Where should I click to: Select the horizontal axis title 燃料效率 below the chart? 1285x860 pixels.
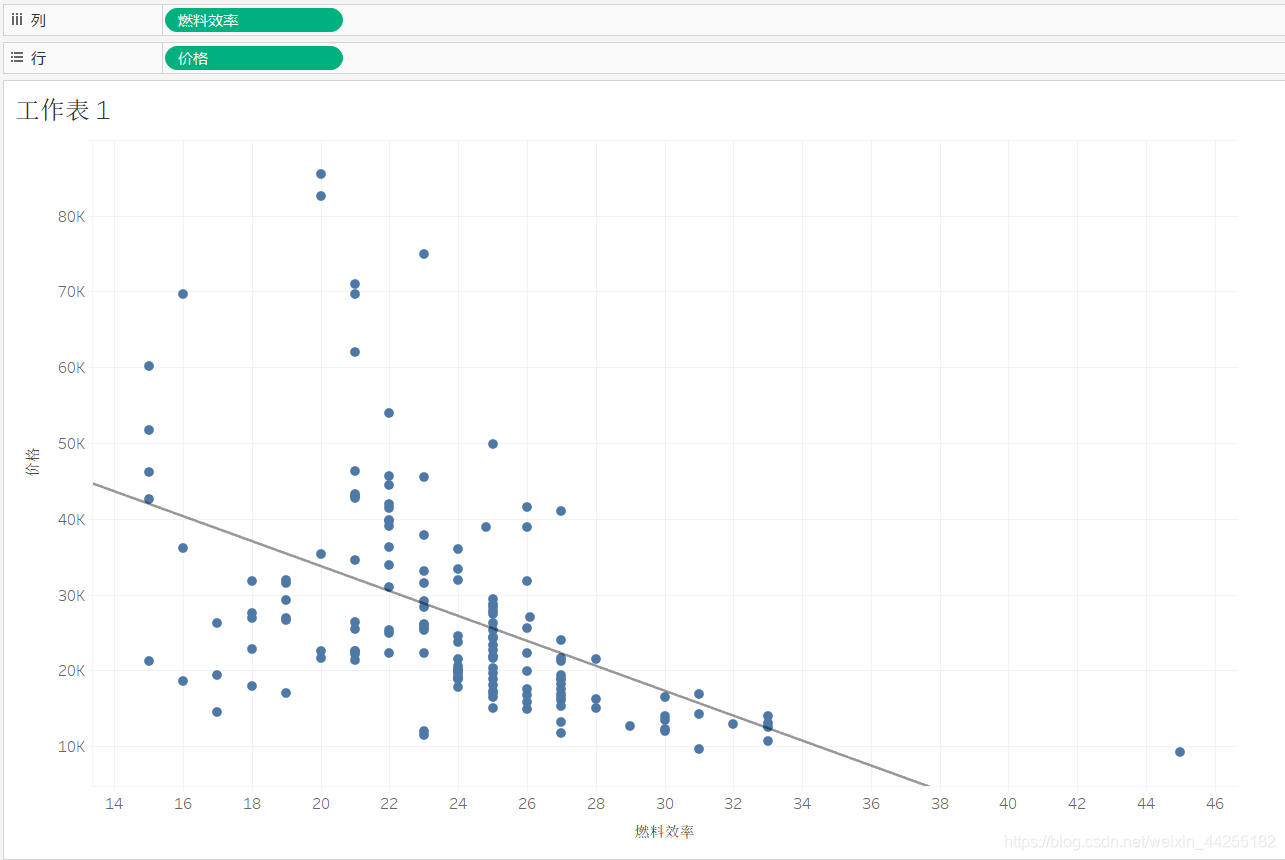[664, 831]
